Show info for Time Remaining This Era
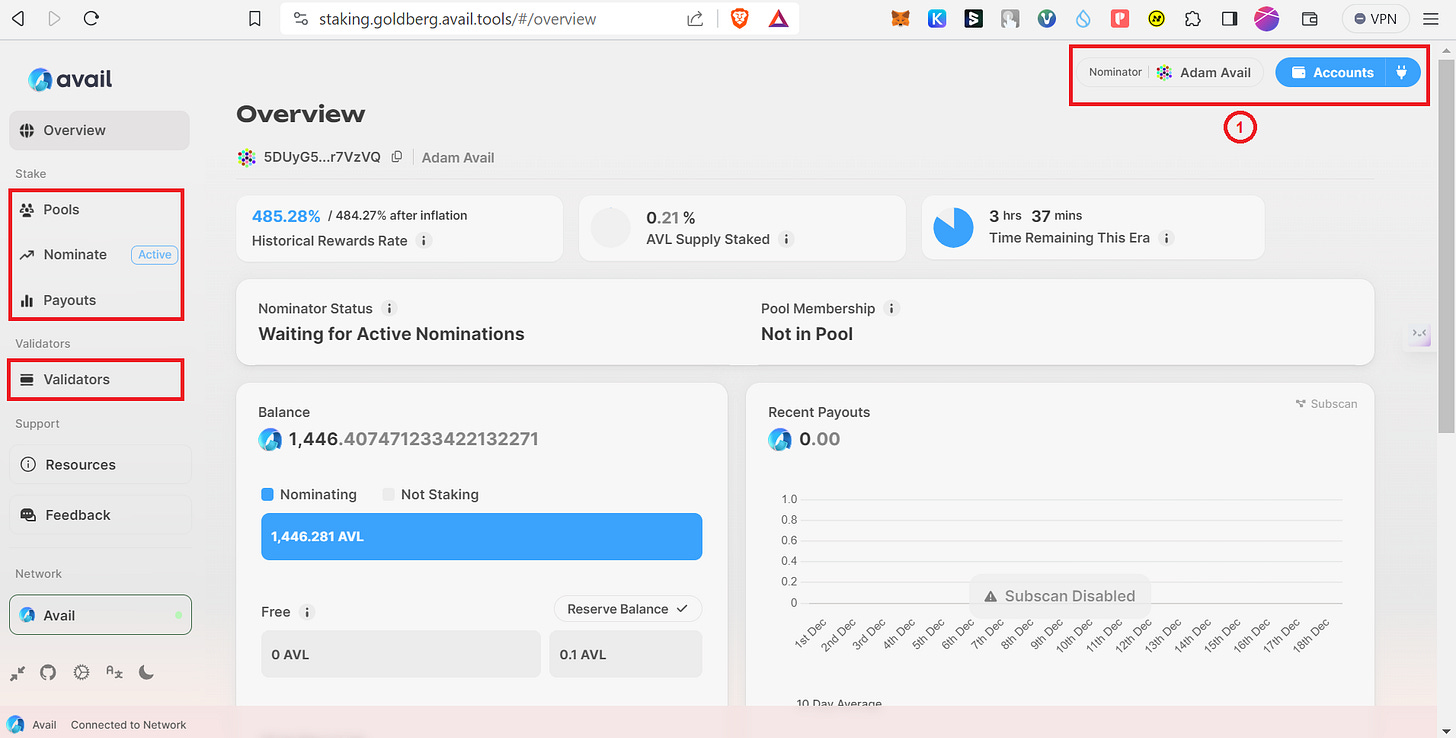1456x738 pixels. tap(1166, 238)
